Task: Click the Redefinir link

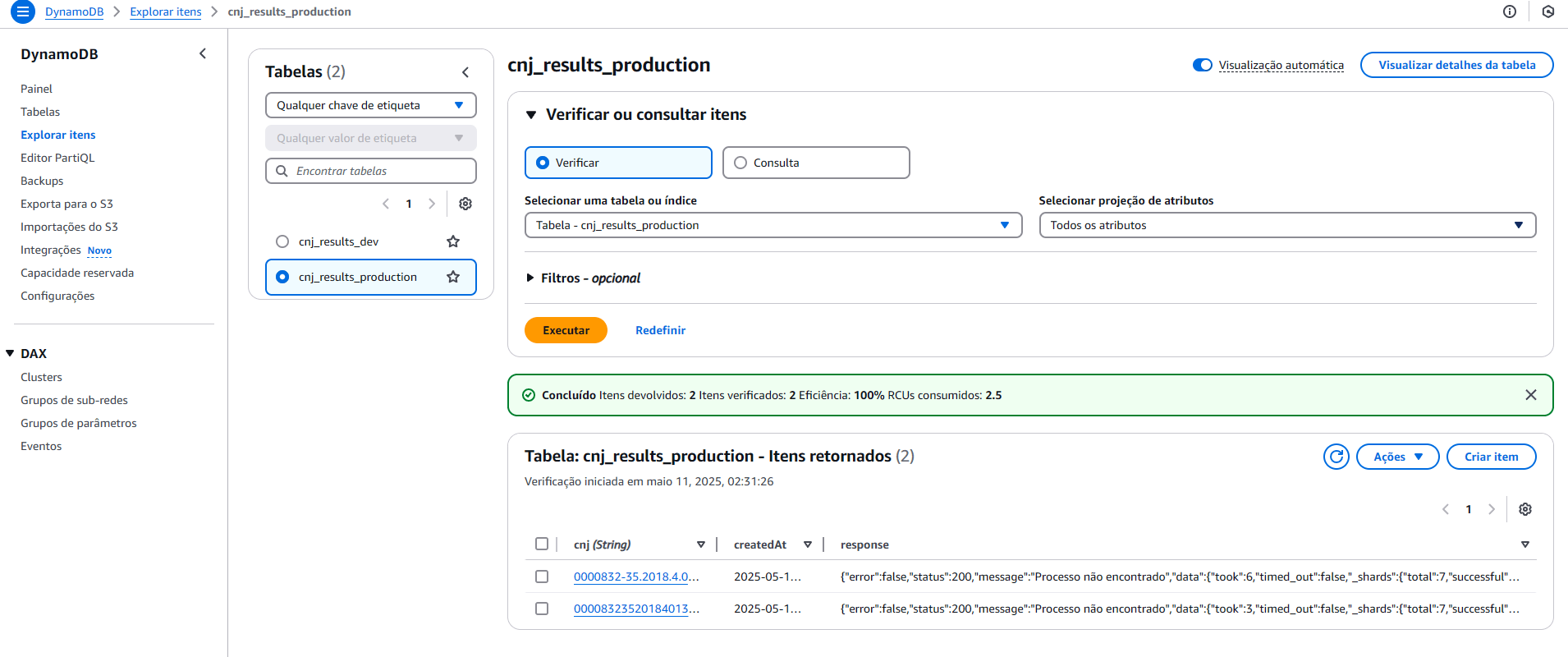Action: pyautogui.click(x=660, y=330)
